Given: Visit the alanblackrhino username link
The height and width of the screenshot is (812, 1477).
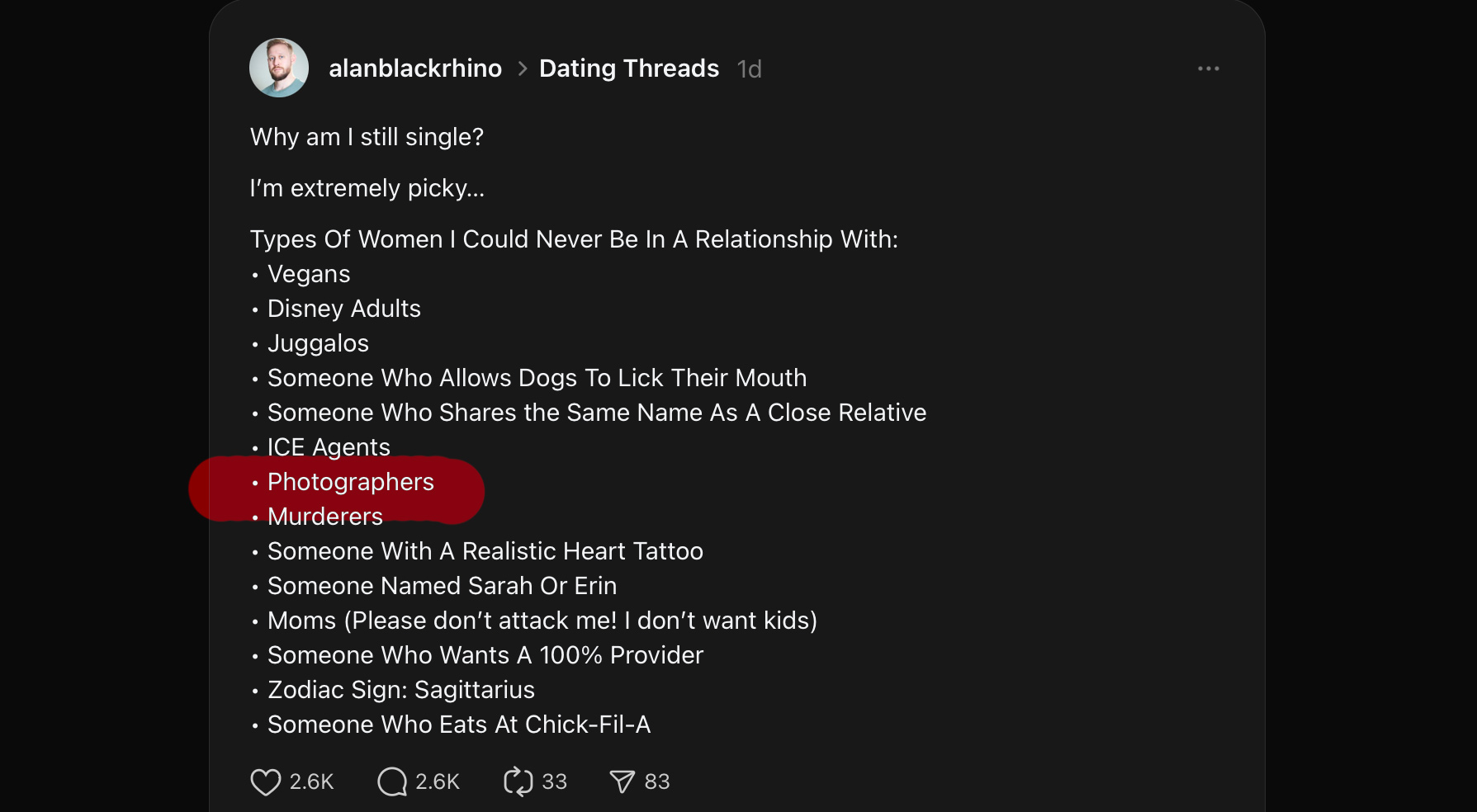Looking at the screenshot, I should pos(415,68).
